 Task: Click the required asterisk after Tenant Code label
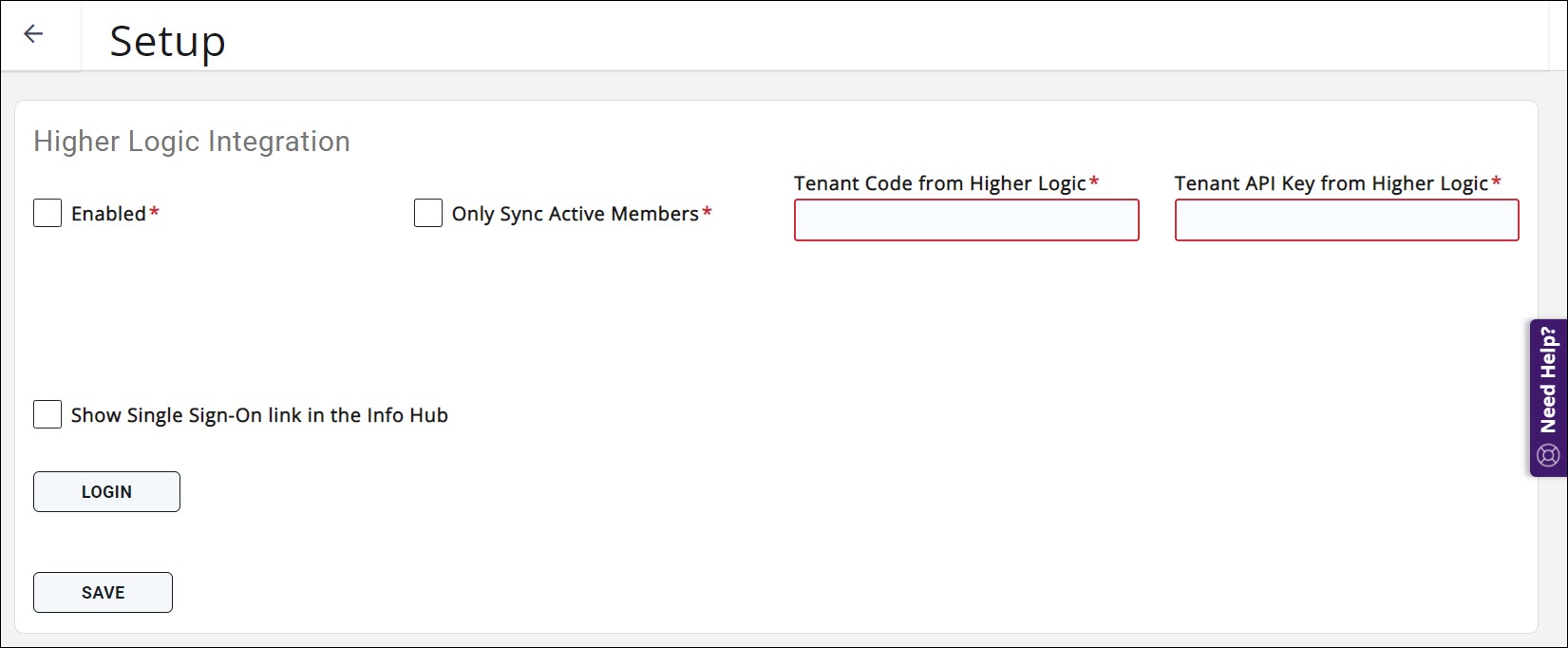click(x=1094, y=181)
